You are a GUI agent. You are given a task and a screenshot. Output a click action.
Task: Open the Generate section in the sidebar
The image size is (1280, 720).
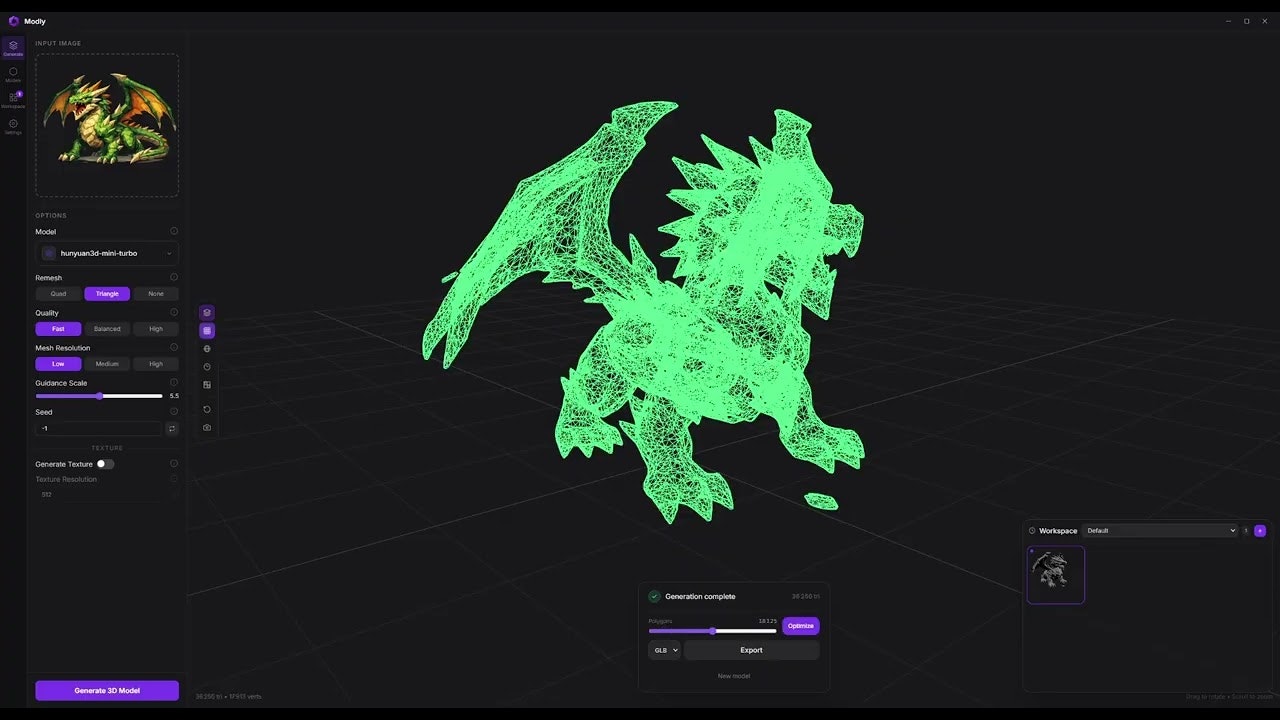pyautogui.click(x=13, y=48)
